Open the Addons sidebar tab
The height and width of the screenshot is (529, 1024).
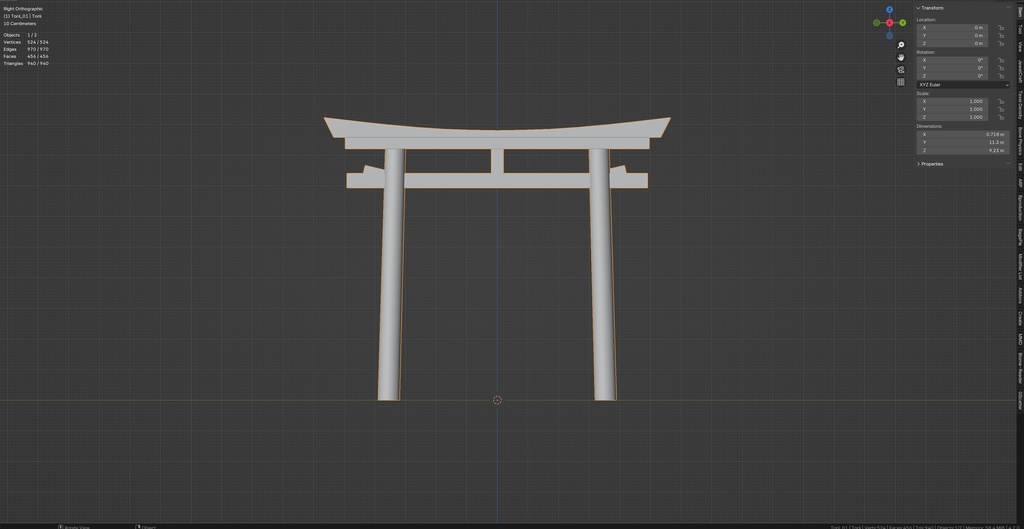coord(1020,295)
